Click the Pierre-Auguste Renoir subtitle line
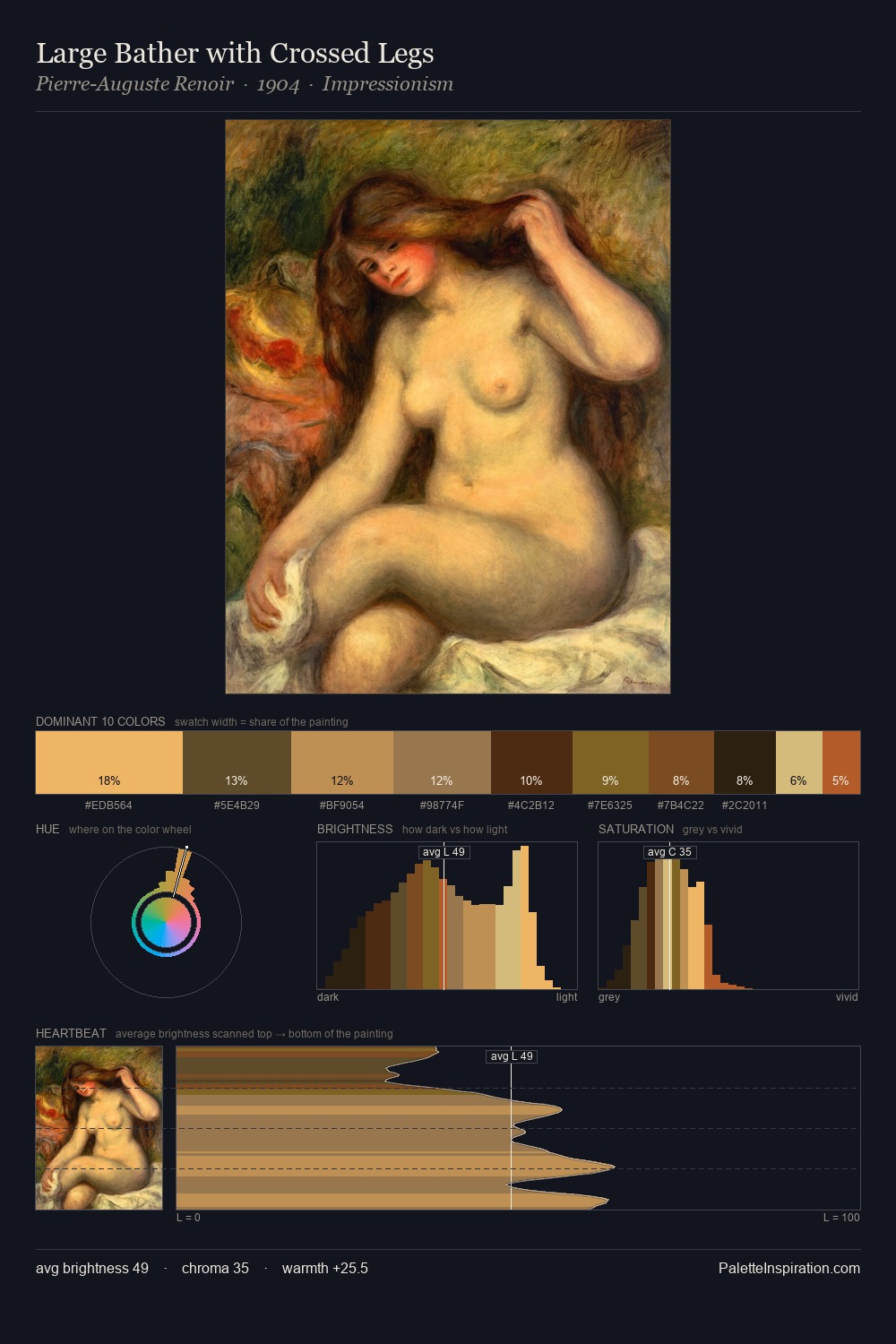 [x=245, y=84]
